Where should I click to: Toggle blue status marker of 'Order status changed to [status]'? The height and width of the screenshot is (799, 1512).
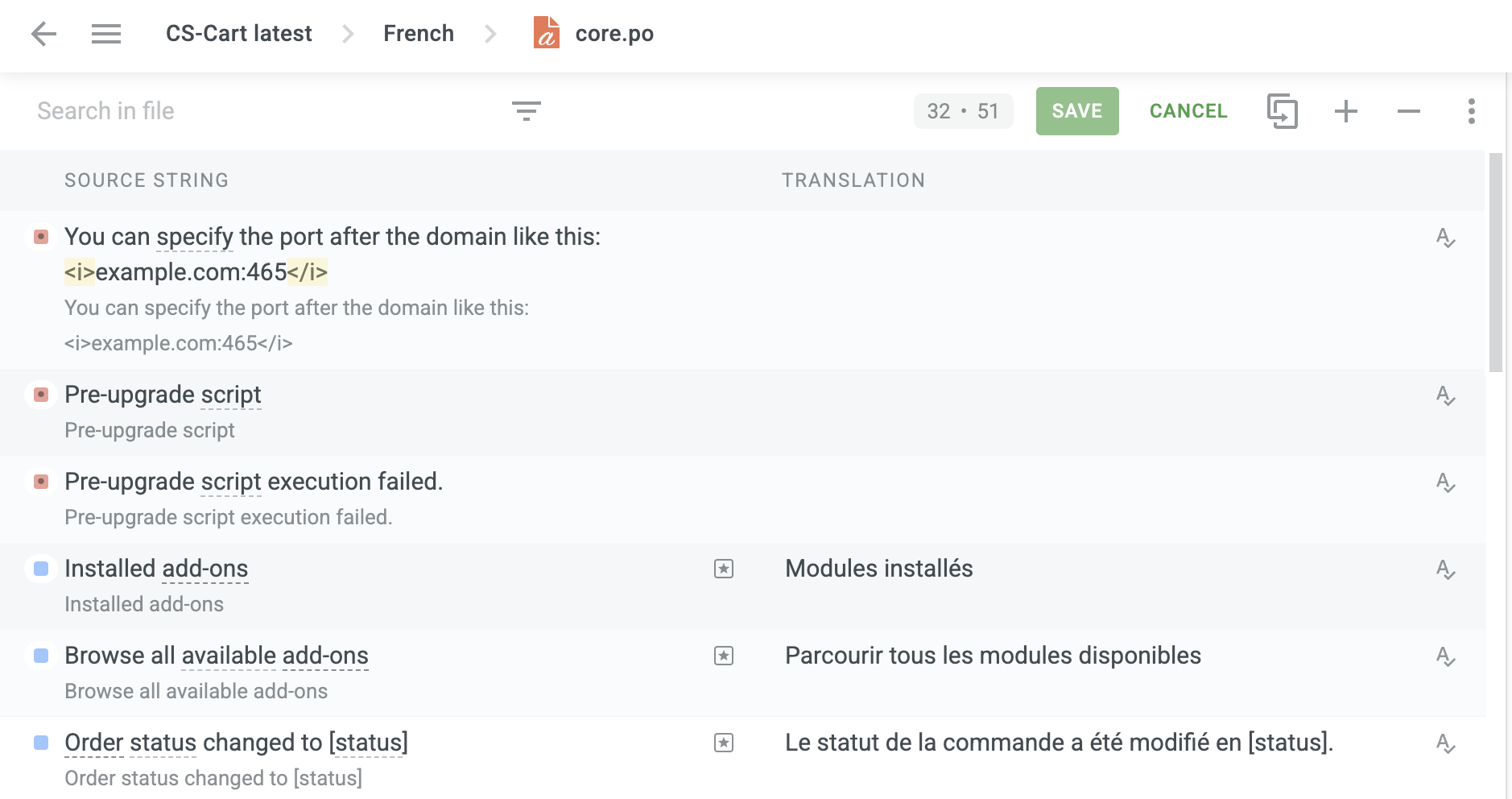(x=41, y=743)
